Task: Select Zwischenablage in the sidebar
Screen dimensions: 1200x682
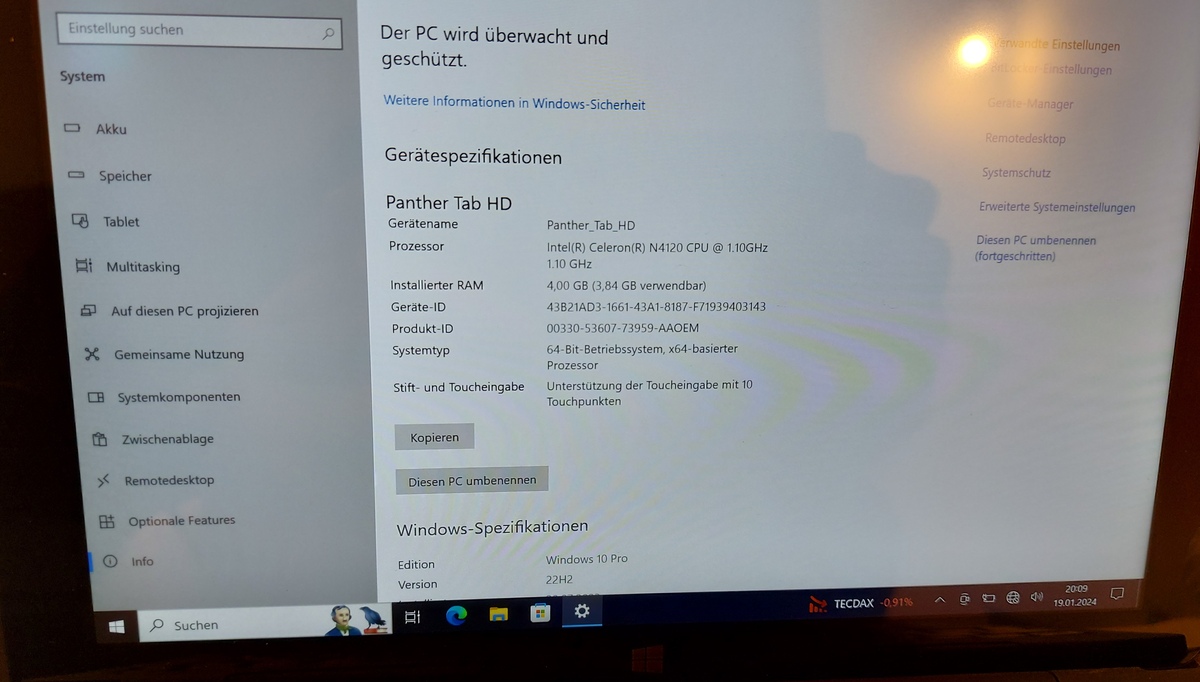Action: (x=154, y=439)
